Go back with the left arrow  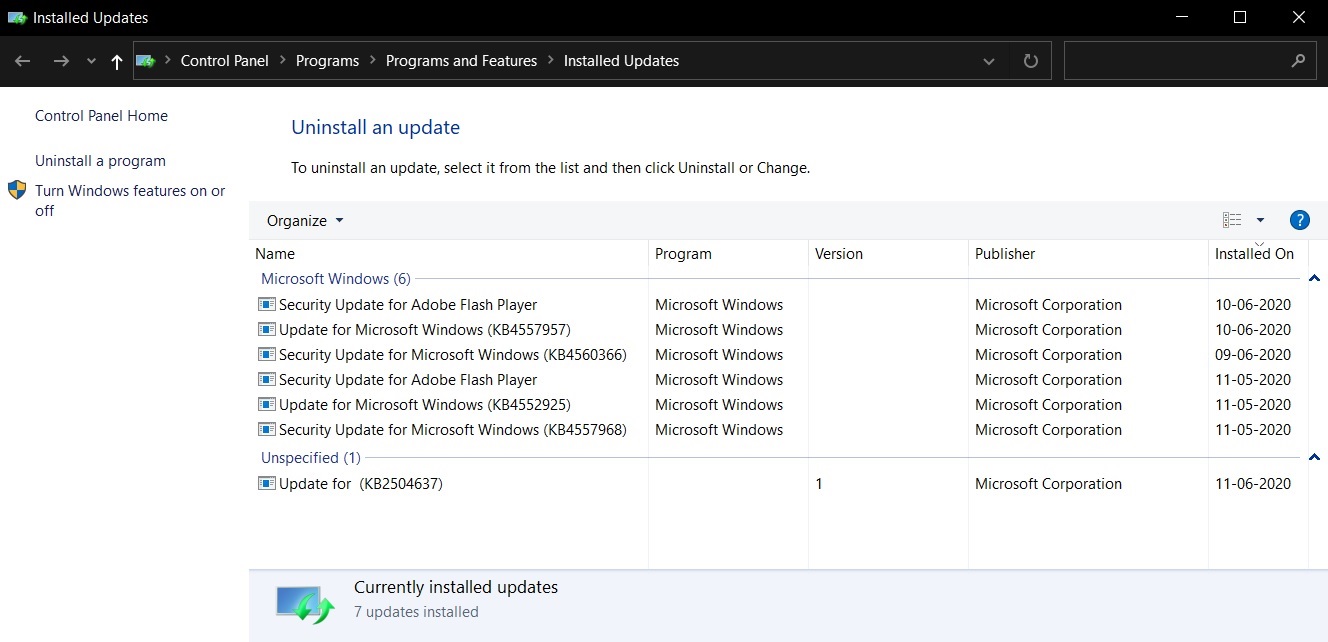[23, 61]
